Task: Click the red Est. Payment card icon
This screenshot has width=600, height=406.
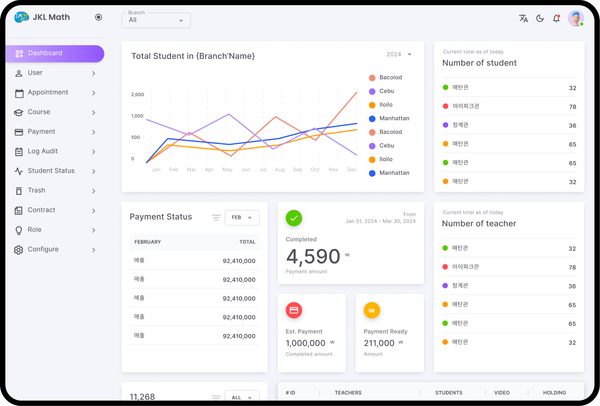Action: (x=294, y=310)
